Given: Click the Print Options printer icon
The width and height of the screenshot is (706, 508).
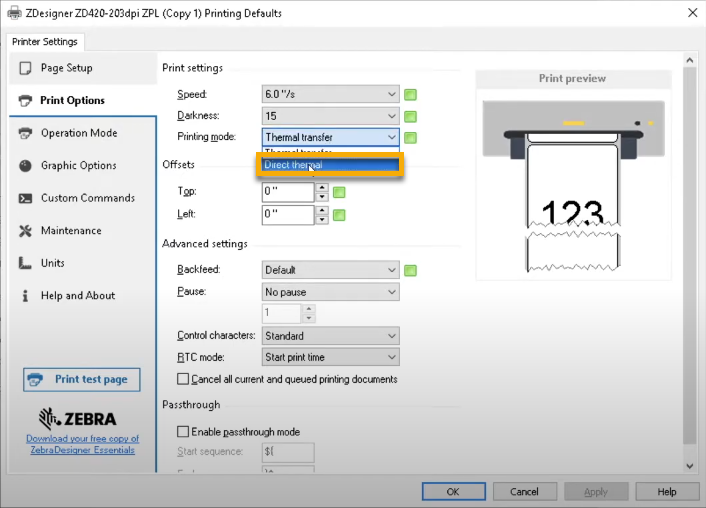Looking at the screenshot, I should (25, 100).
